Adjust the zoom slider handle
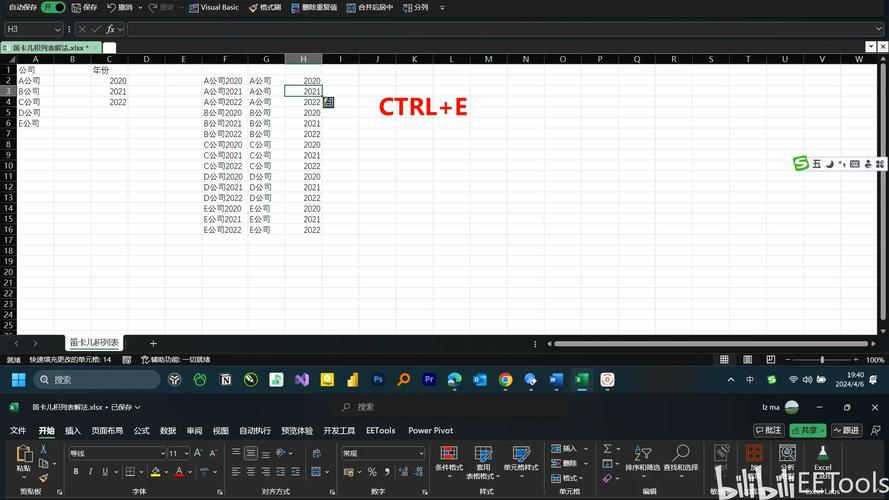 822,359
